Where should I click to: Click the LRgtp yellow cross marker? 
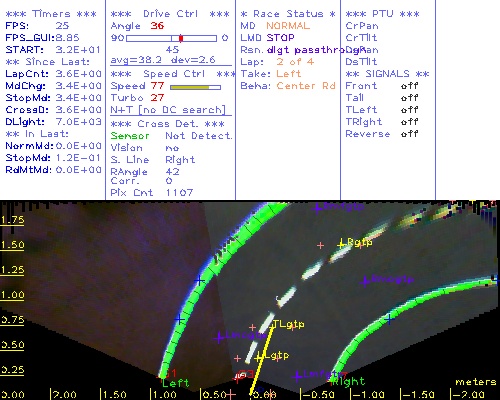(341, 244)
